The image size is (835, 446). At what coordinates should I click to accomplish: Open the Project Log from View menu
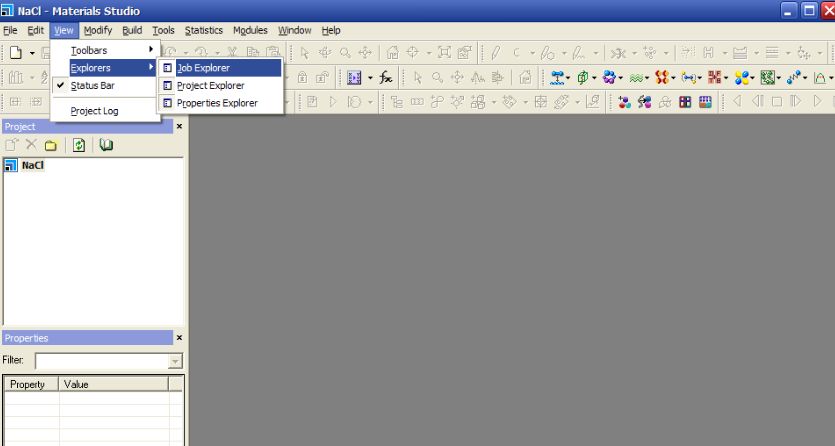click(x=94, y=111)
